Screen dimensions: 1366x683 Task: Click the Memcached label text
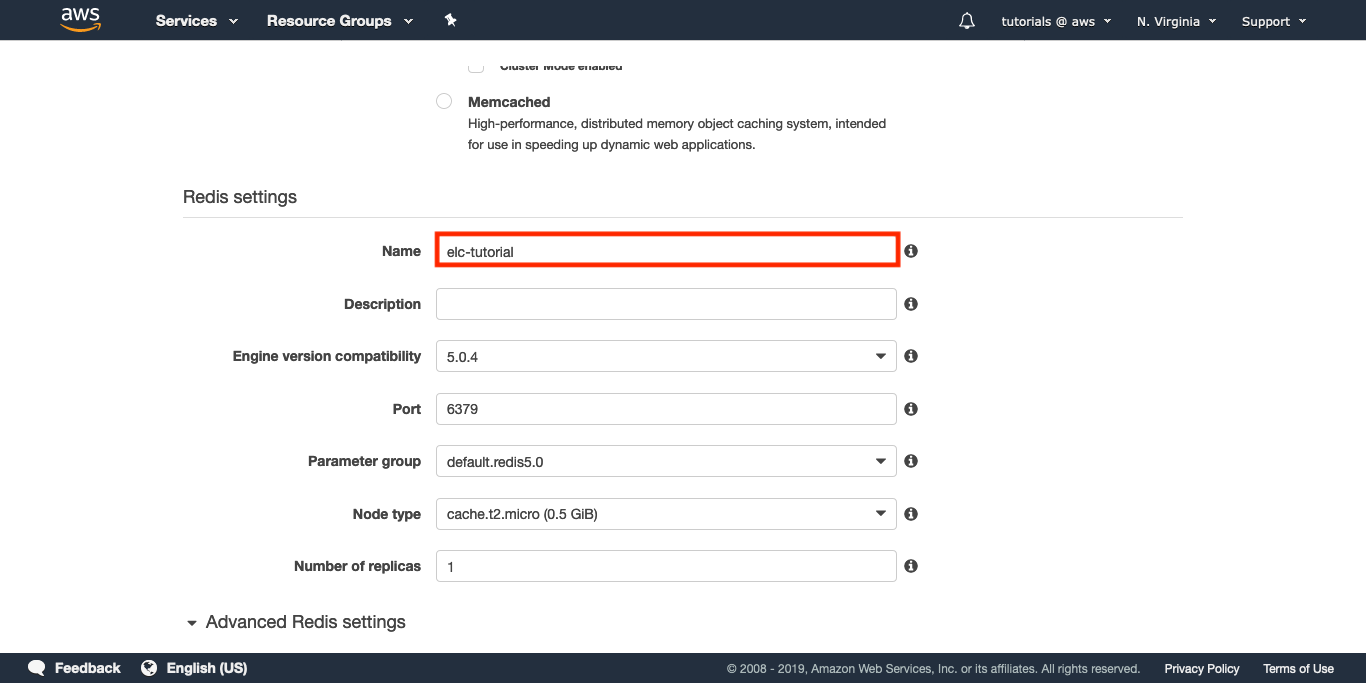coord(509,102)
